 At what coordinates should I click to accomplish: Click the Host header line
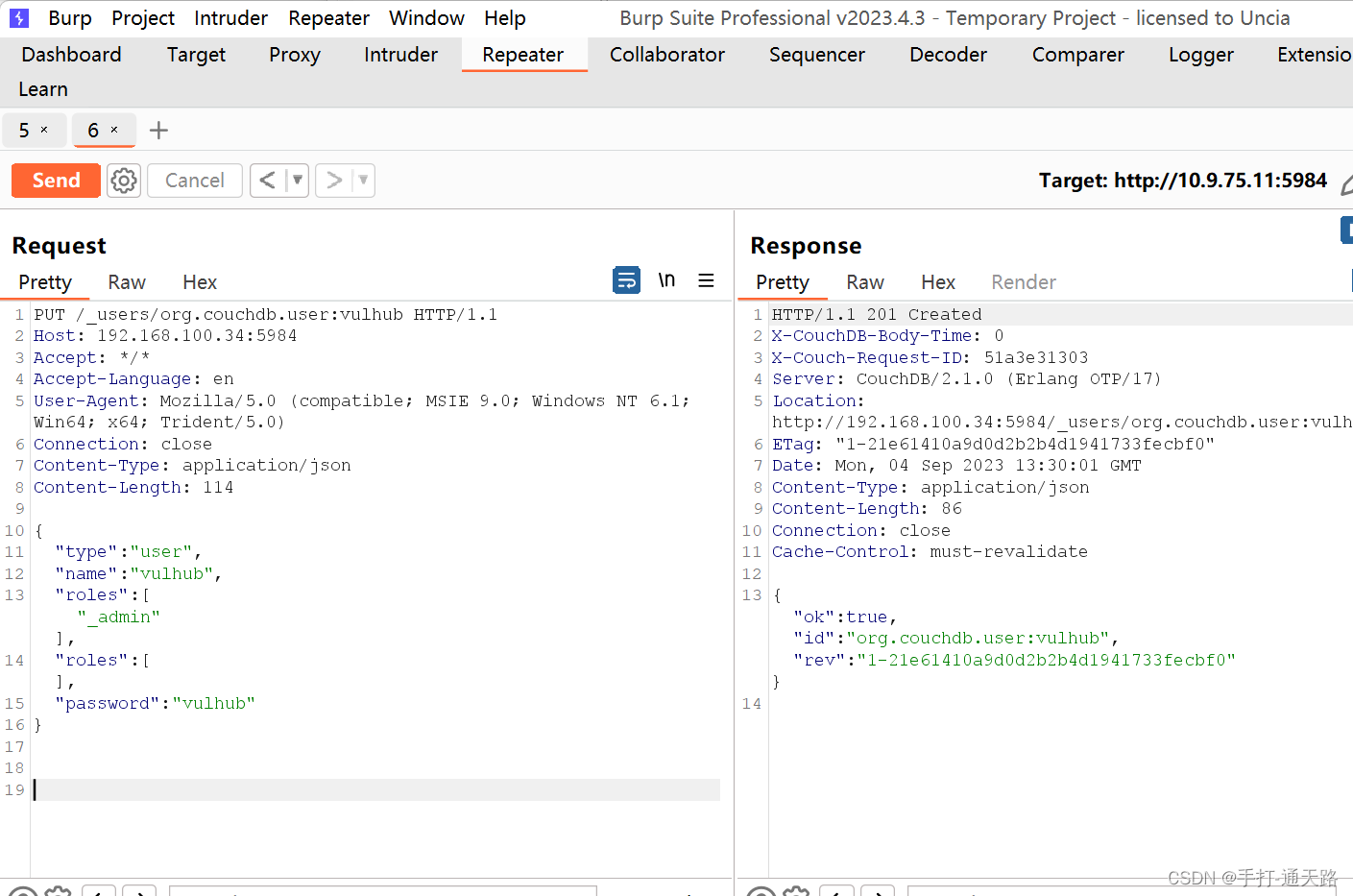tap(165, 335)
